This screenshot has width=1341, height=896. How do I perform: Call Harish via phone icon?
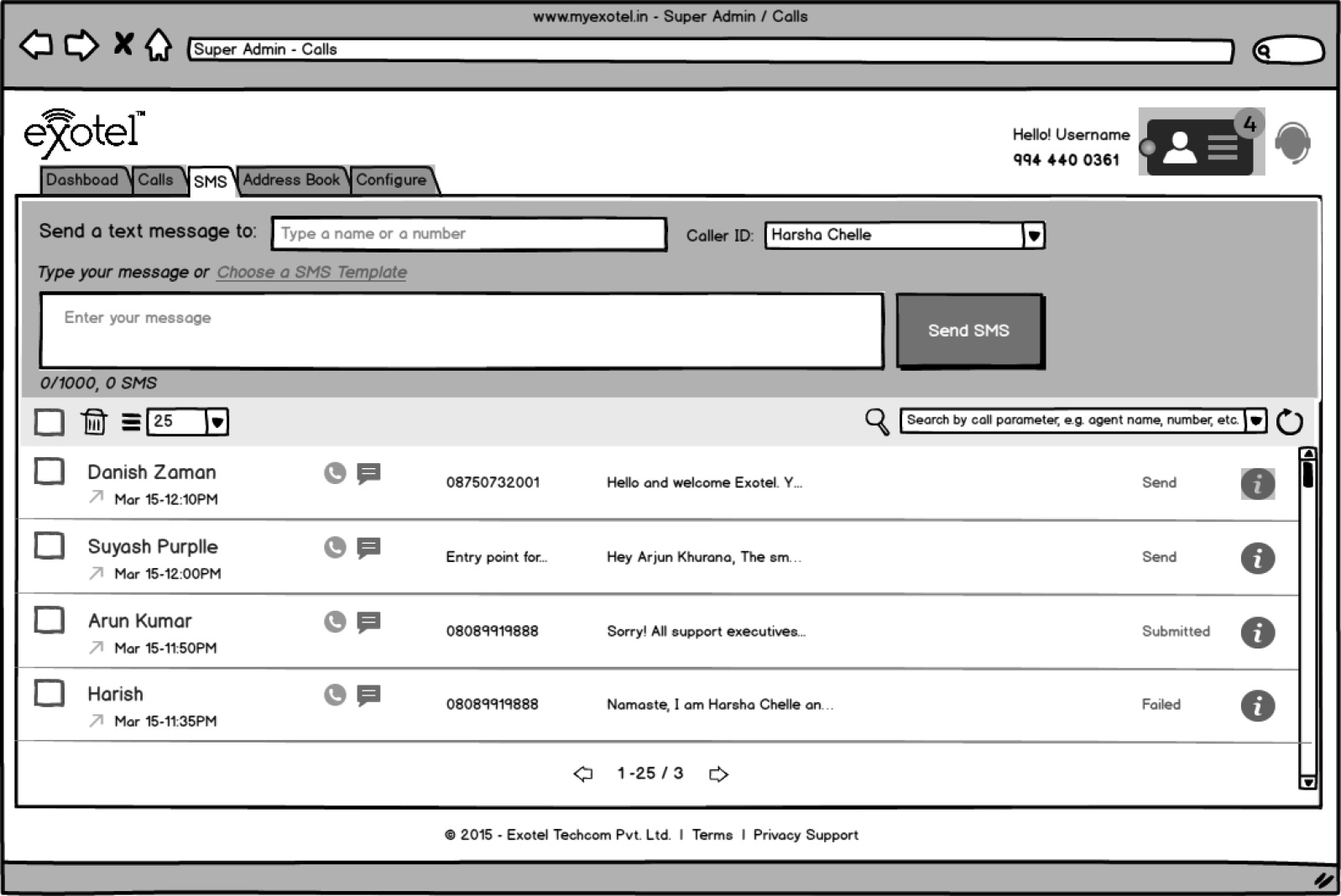coord(335,695)
